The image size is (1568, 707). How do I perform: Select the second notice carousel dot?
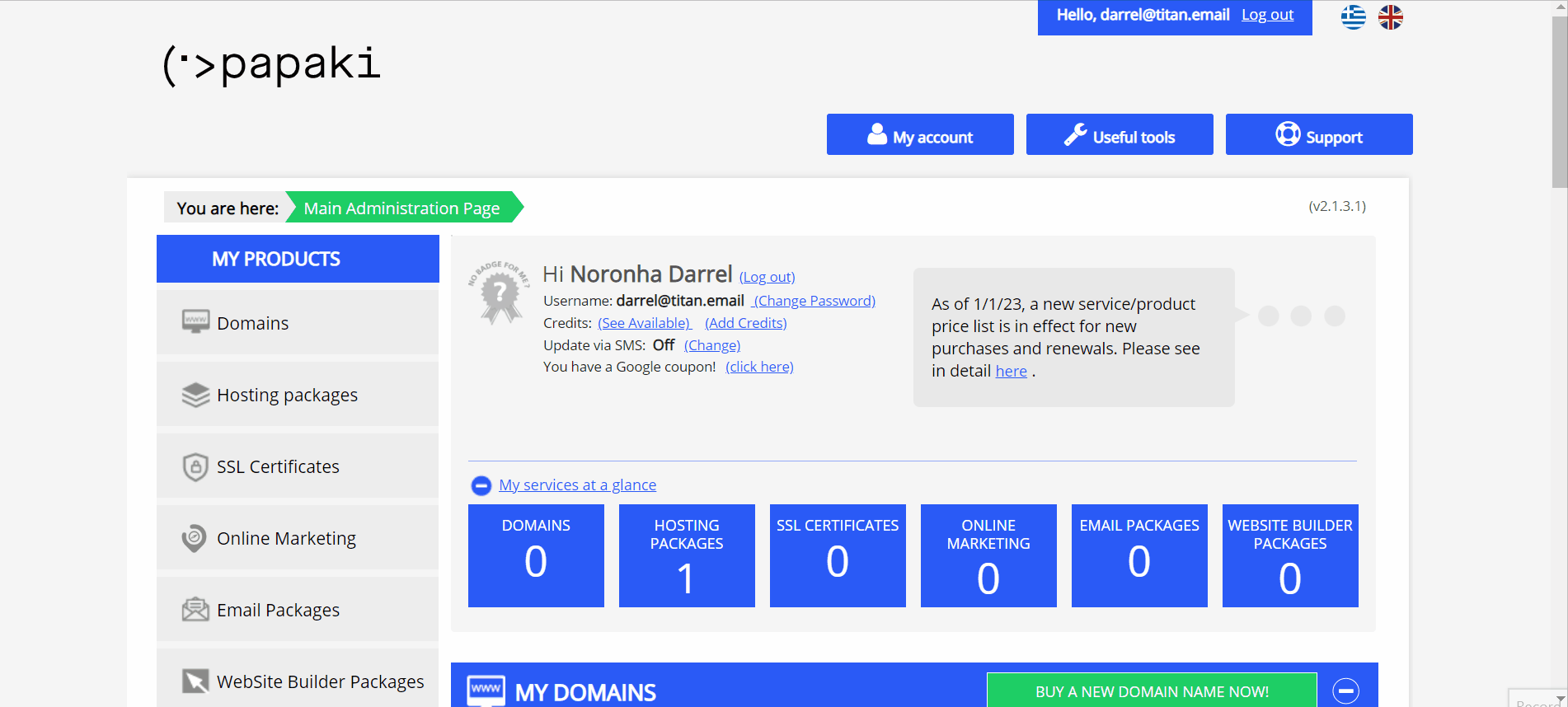(1301, 316)
